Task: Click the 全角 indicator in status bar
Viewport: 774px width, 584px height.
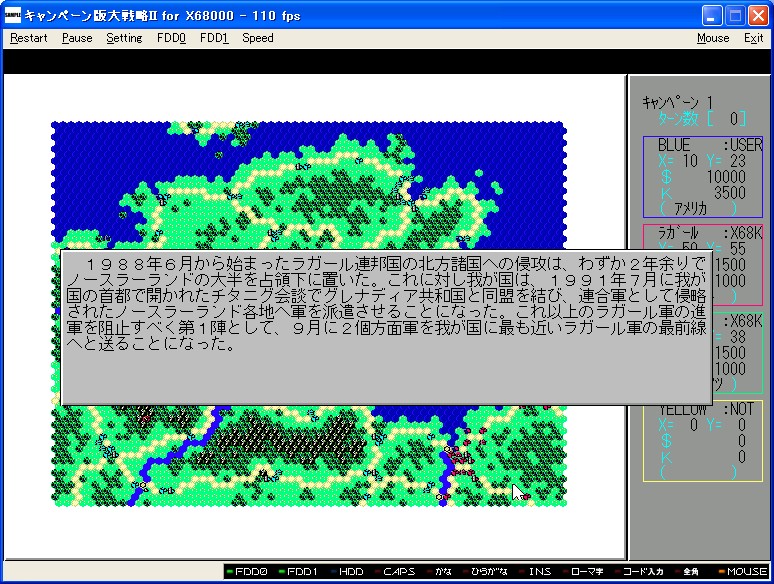Action: point(692,572)
